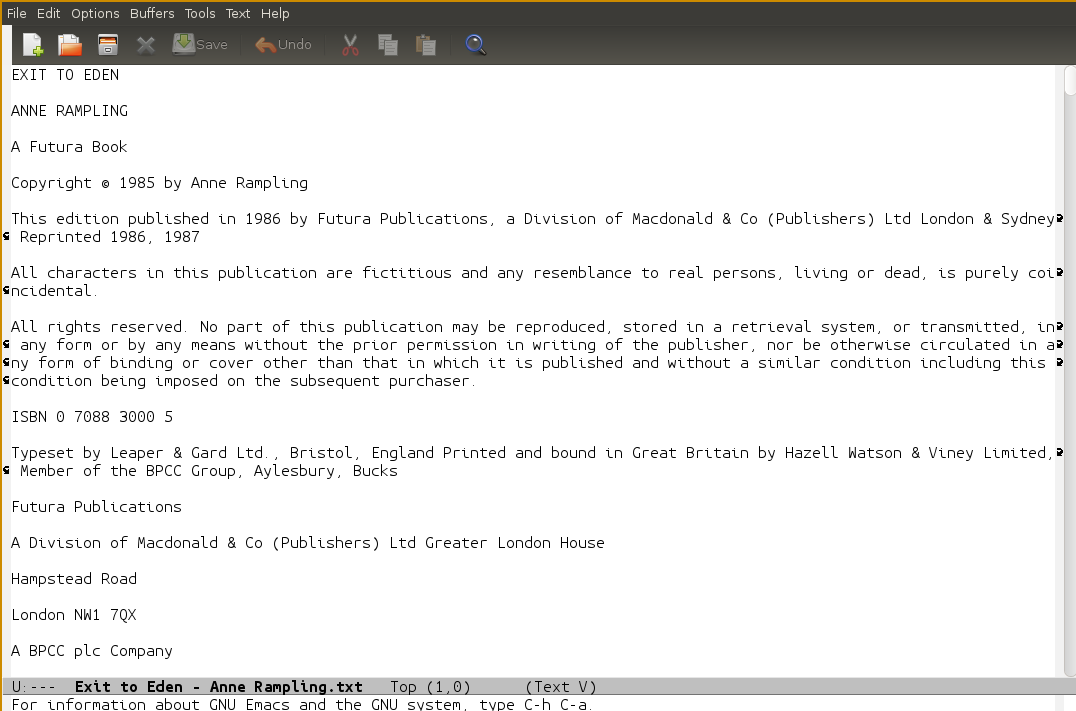The image size is (1076, 711).
Task: Click the 'London NW1 7QX' line
Action: click(x=73, y=614)
